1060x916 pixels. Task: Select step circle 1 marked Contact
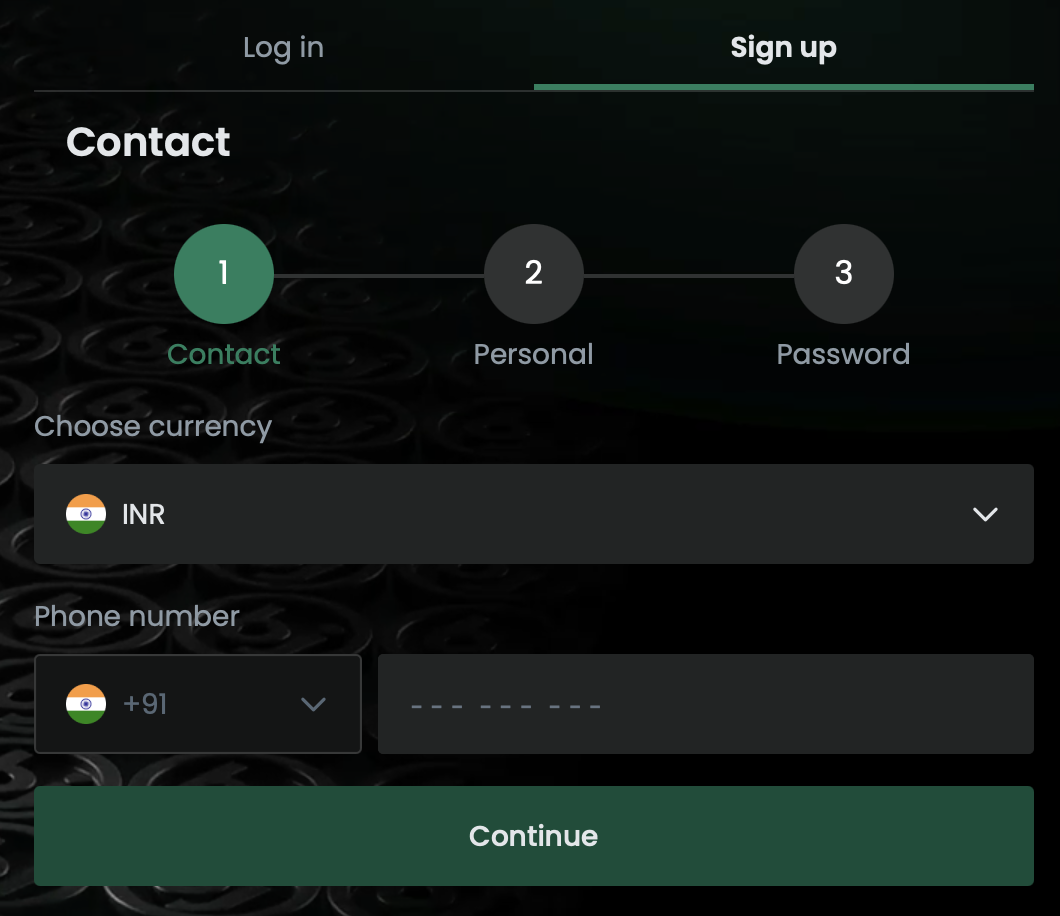[x=224, y=273]
